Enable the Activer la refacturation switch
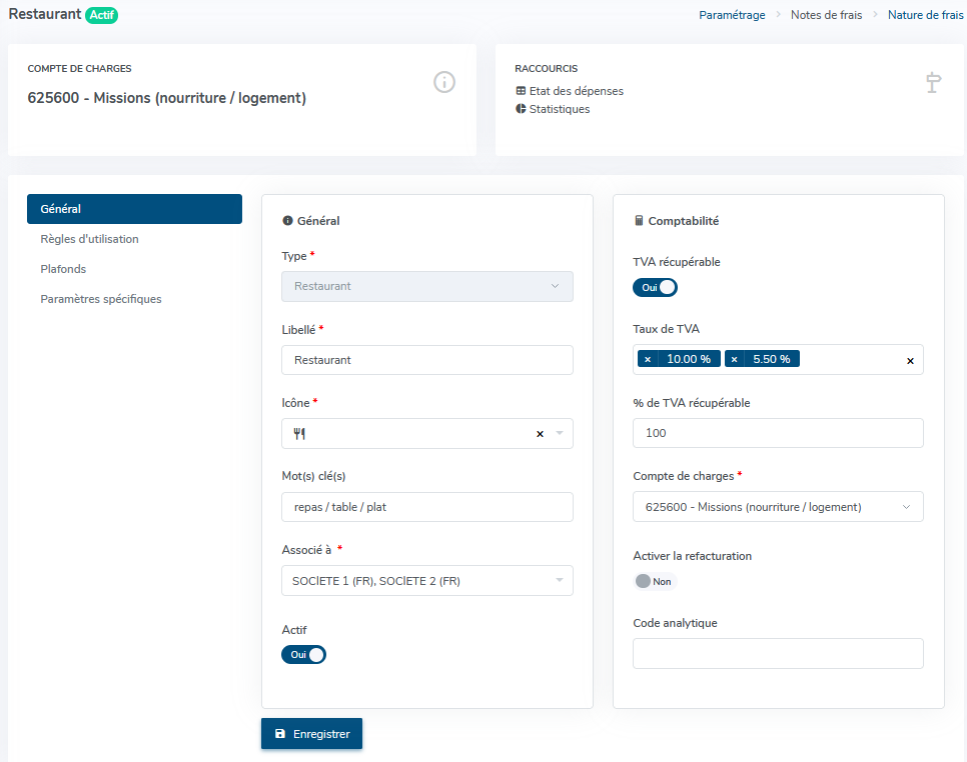 654,581
